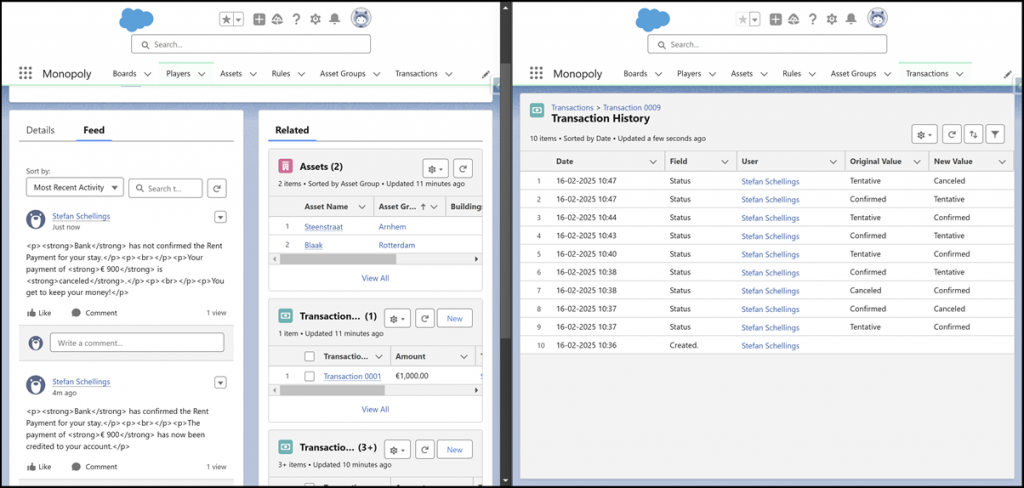Open global actions plus icon in left window
This screenshot has width=1024, height=488.
[259, 20]
